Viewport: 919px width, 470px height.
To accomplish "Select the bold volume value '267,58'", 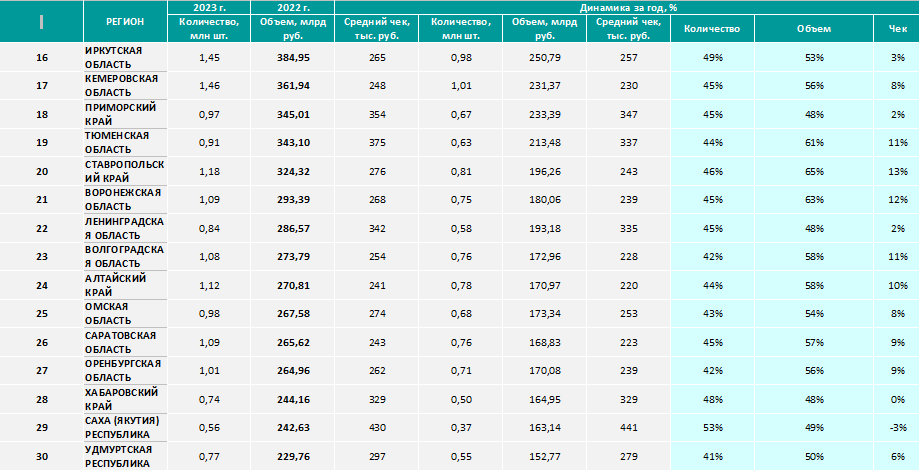I will click(x=294, y=314).
